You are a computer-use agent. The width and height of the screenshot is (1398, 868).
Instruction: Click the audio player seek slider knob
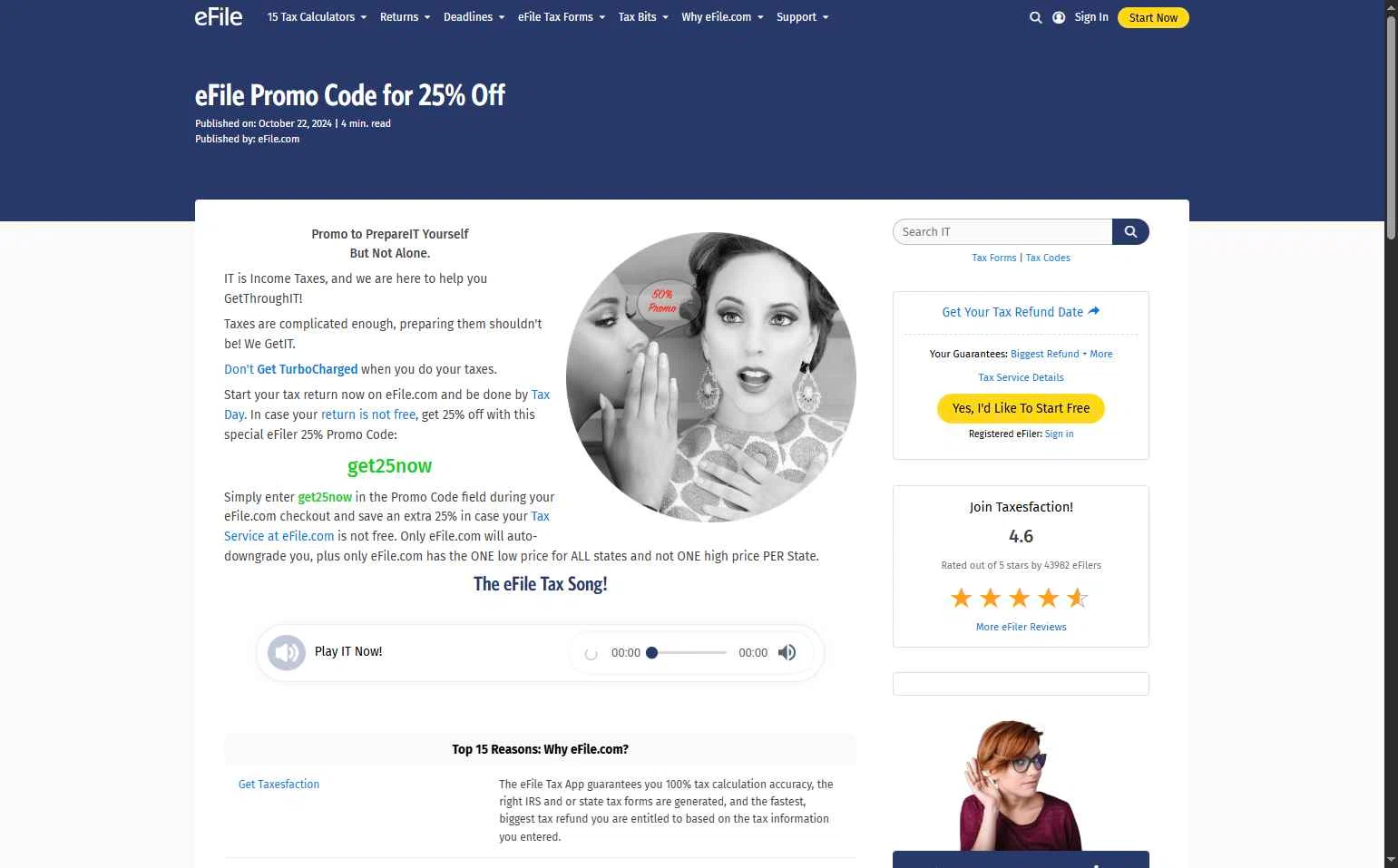(x=651, y=652)
